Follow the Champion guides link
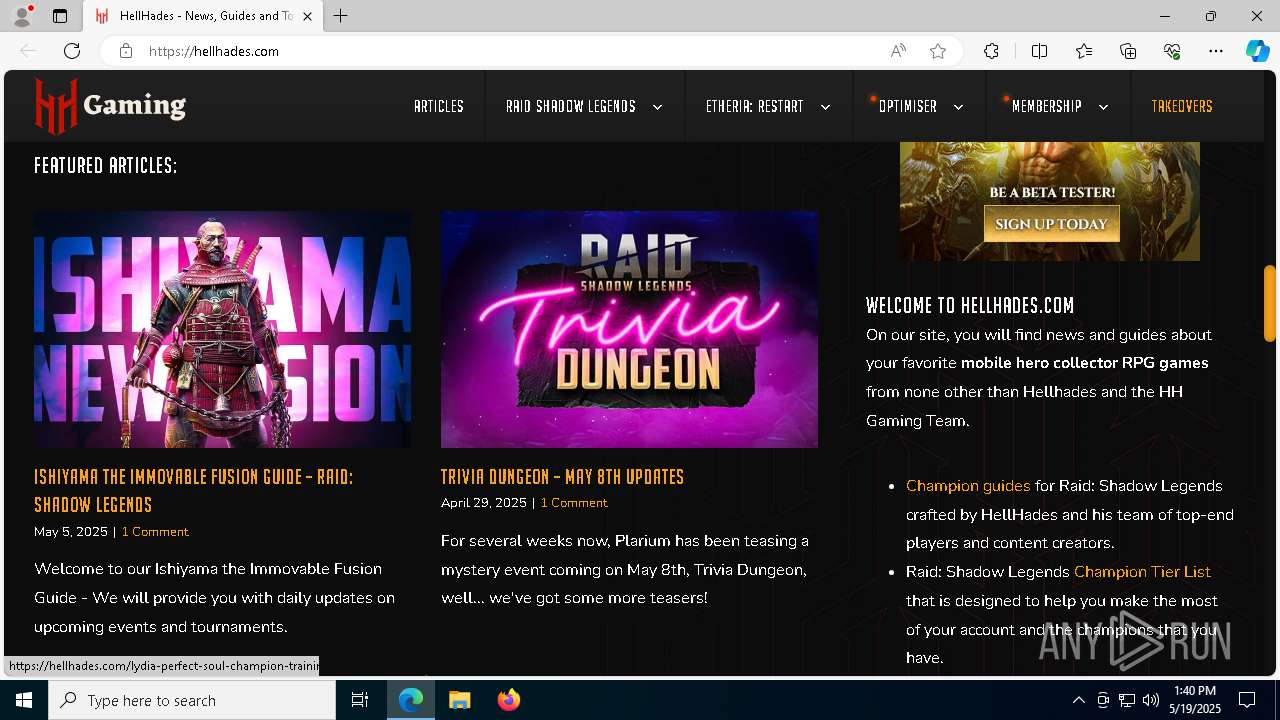The width and height of the screenshot is (1280, 720). tap(968, 486)
